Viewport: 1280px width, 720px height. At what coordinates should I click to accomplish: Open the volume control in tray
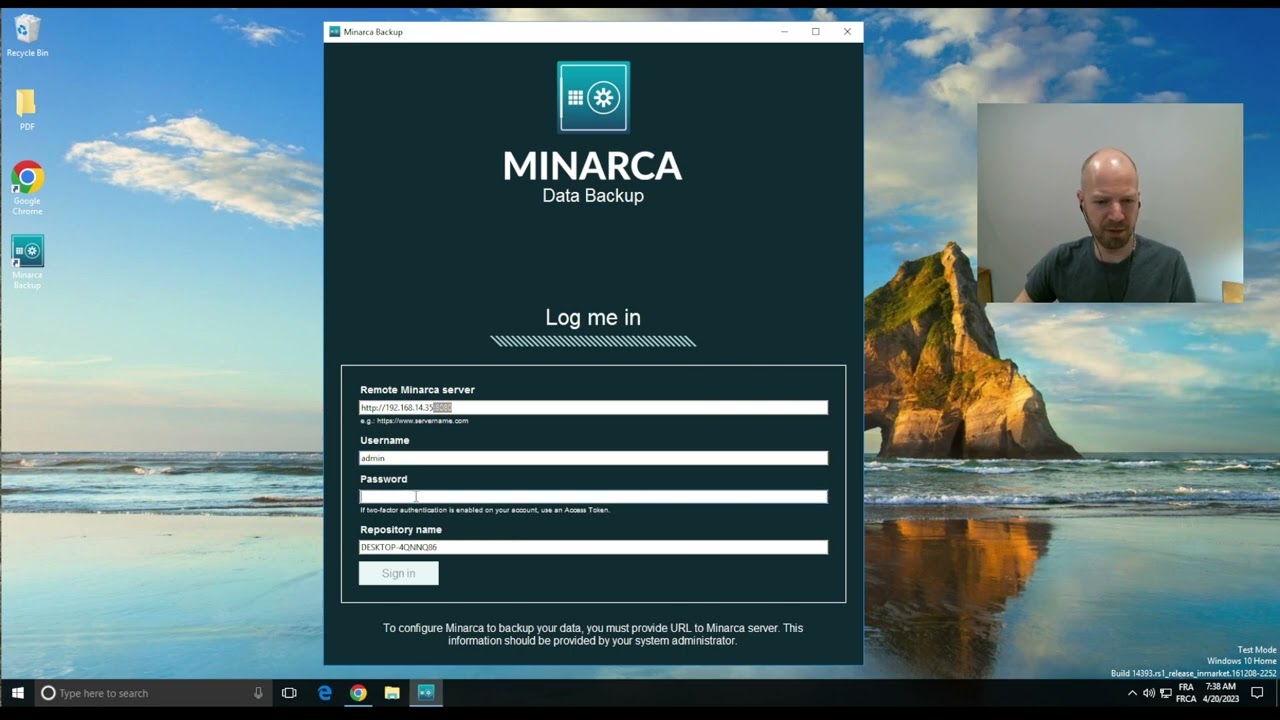click(1148, 693)
